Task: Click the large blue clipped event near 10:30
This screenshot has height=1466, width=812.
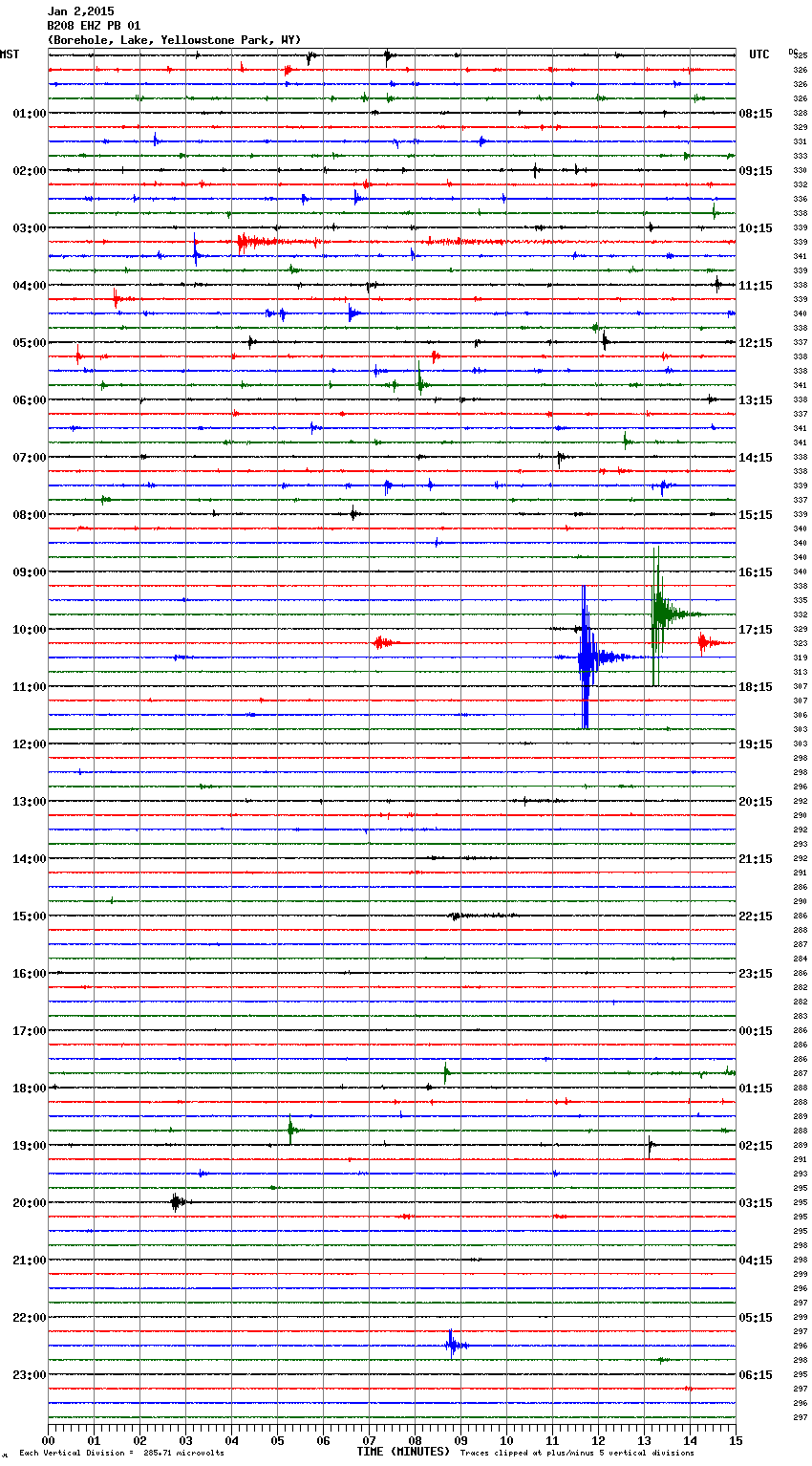Action: pos(587,658)
